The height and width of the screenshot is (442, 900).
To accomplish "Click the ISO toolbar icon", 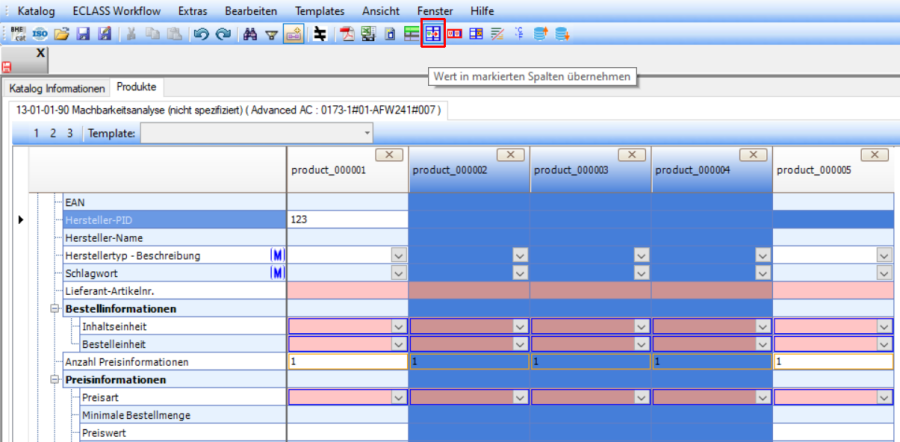I will 40,34.
